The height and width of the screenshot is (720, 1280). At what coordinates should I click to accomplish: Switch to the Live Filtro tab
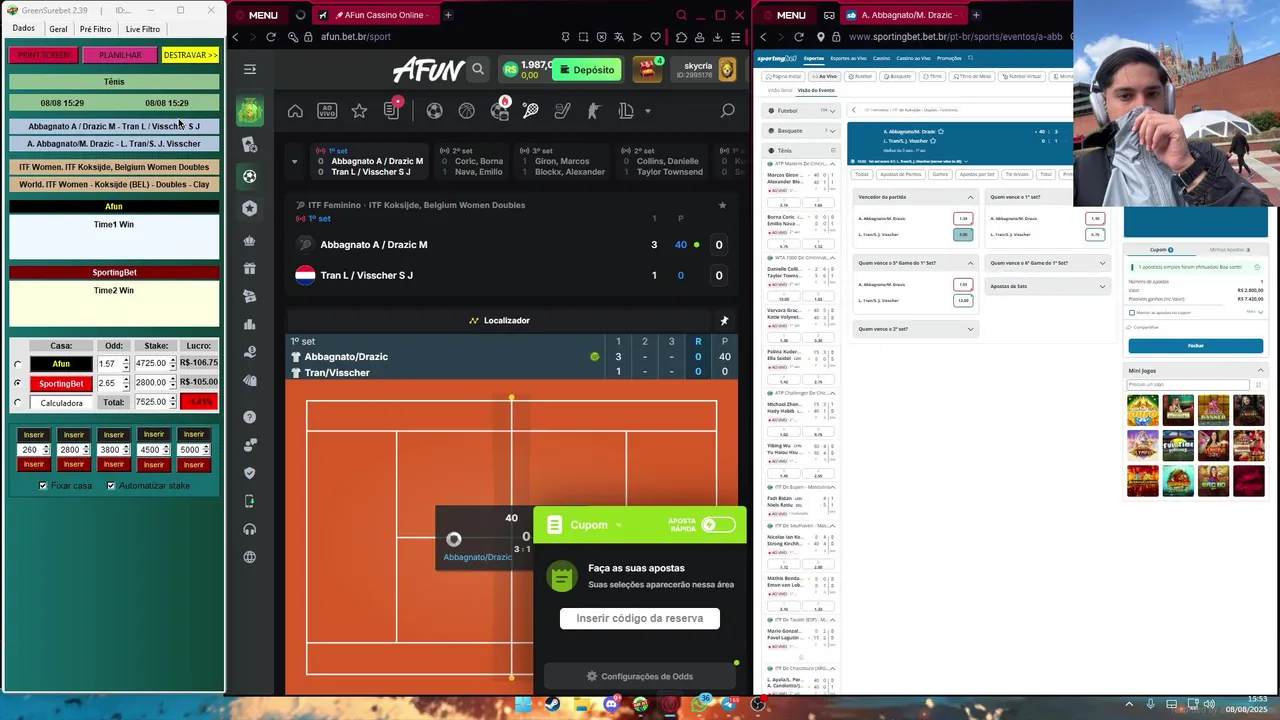pyautogui.click(x=142, y=29)
